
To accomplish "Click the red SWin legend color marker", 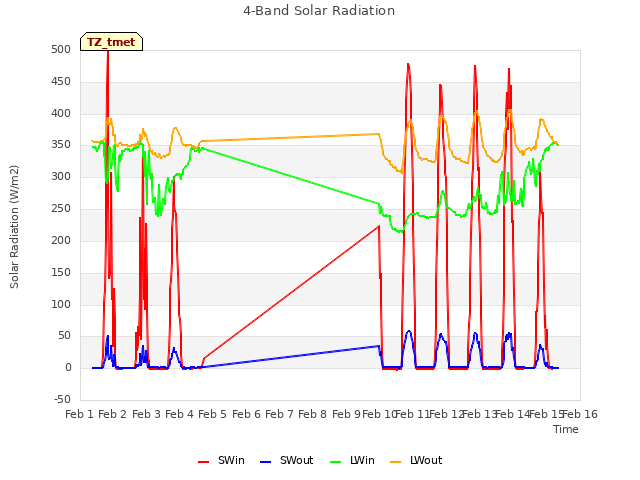I will (203, 462).
